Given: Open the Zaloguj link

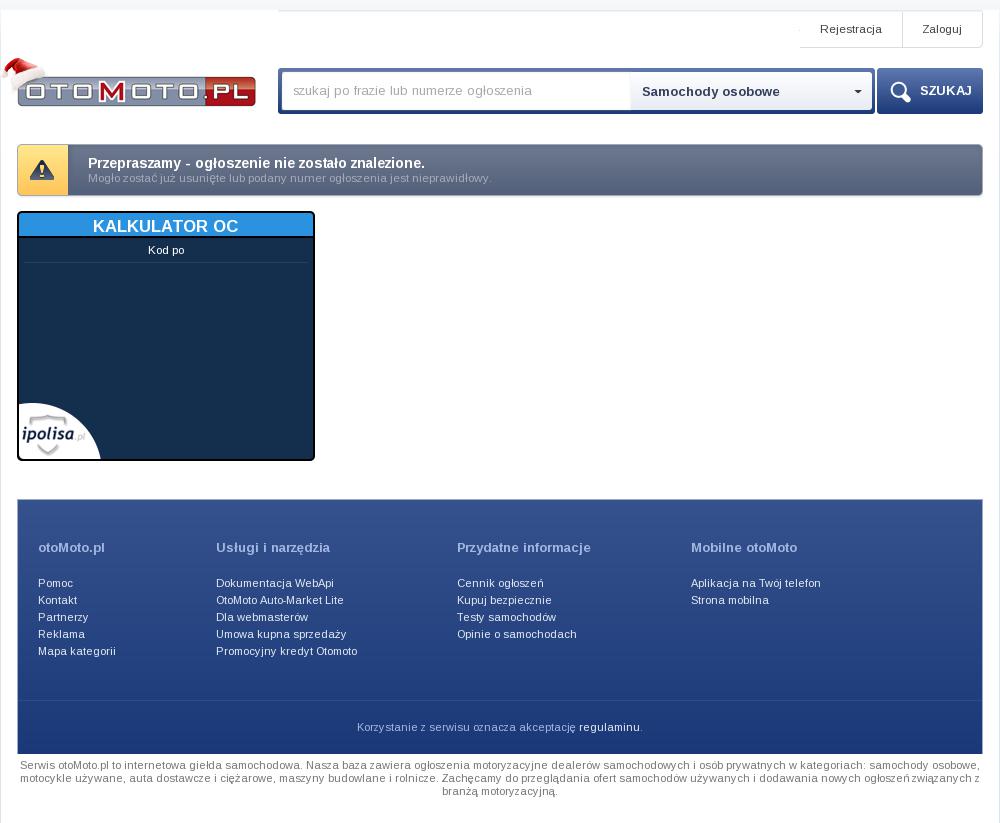Looking at the screenshot, I should coord(942,29).
